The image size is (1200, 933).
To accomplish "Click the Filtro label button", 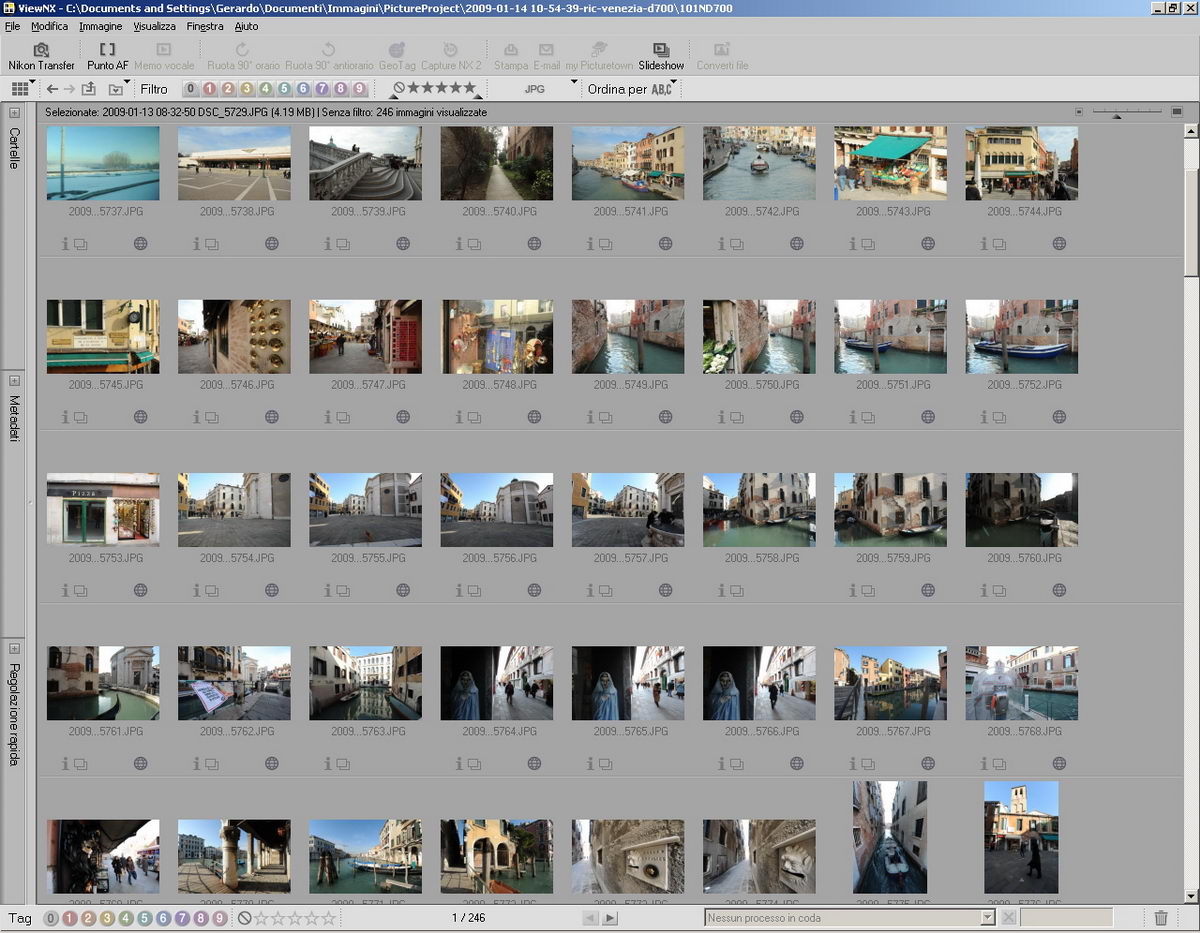I will [x=154, y=89].
